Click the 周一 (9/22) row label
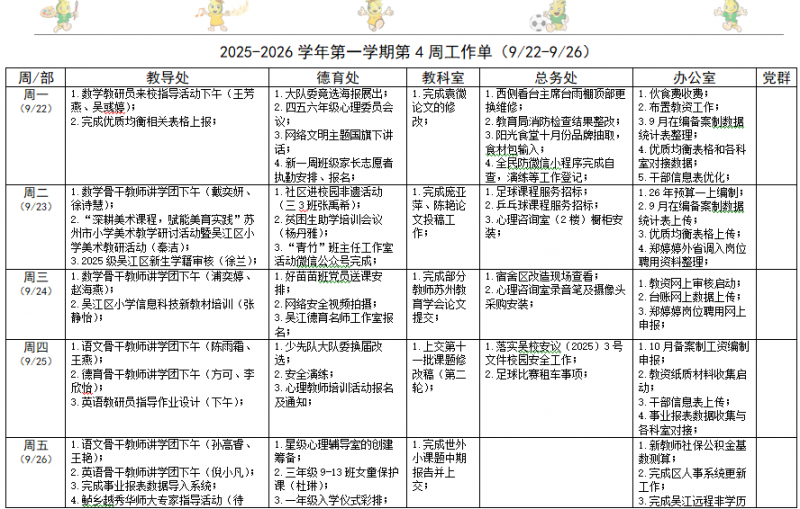 [x=37, y=101]
